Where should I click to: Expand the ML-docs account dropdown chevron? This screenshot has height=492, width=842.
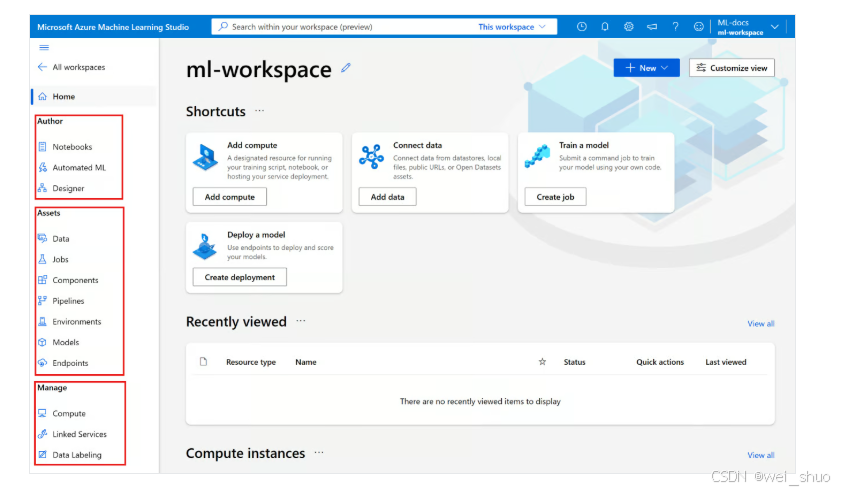click(x=774, y=27)
